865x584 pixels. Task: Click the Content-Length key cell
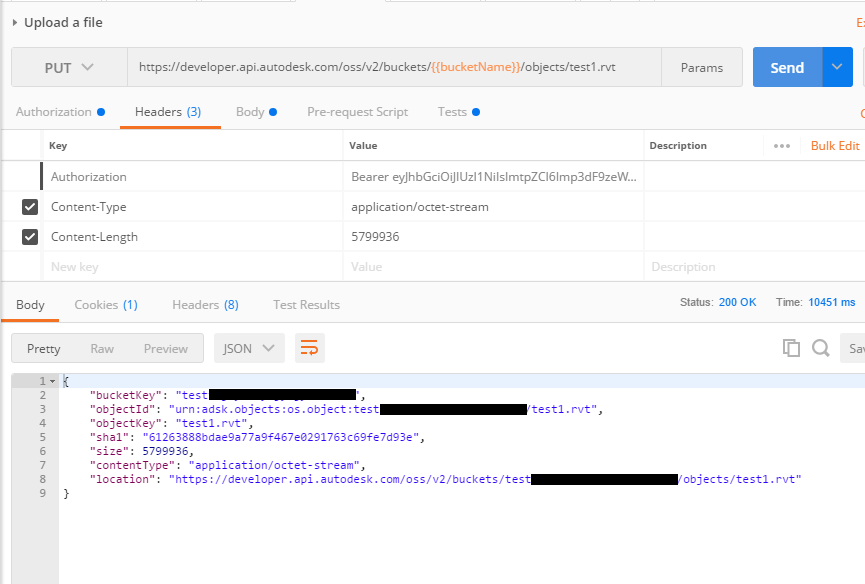point(193,237)
